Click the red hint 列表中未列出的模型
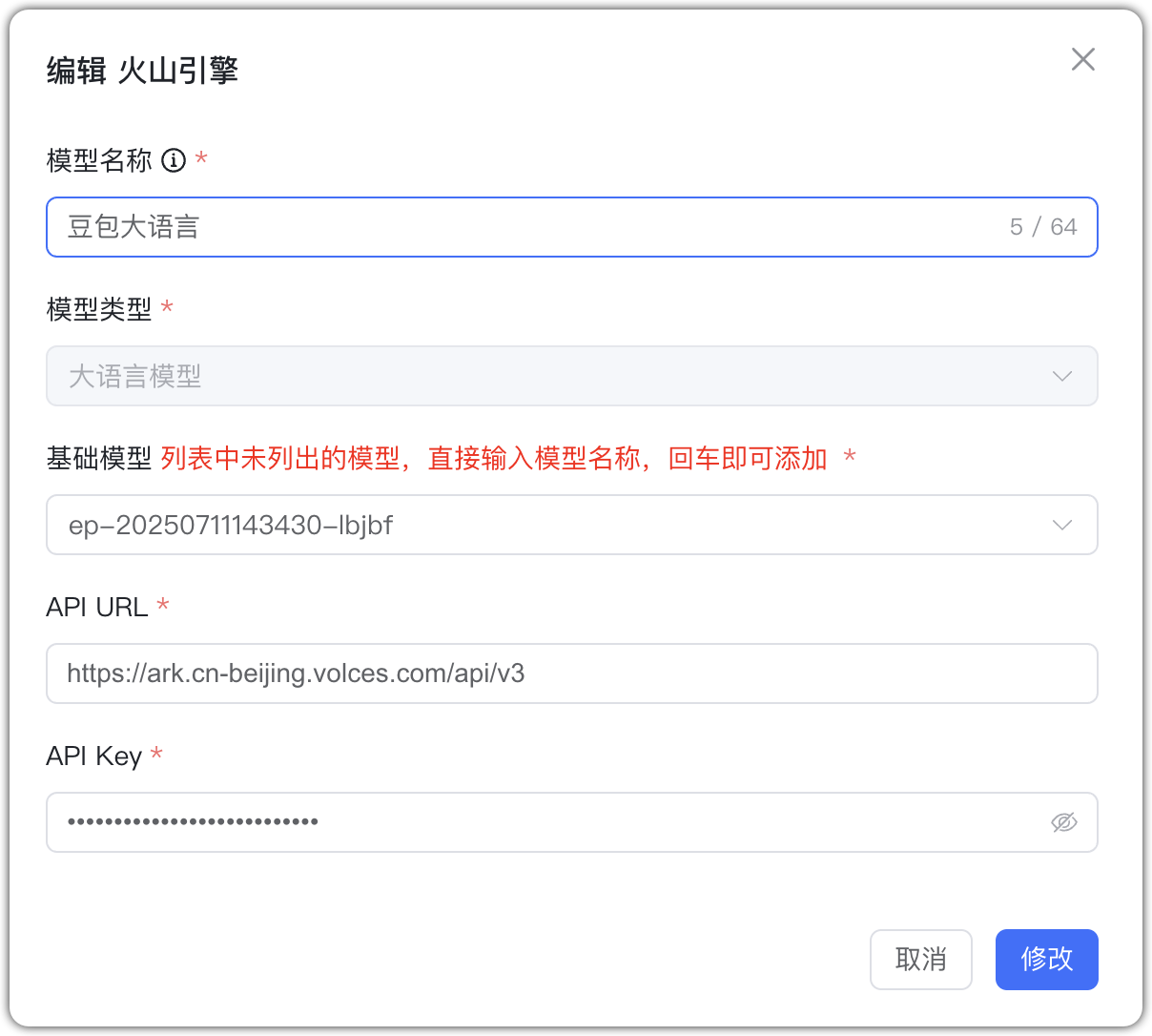Image resolution: width=1152 pixels, height=1036 pixels. (280, 459)
